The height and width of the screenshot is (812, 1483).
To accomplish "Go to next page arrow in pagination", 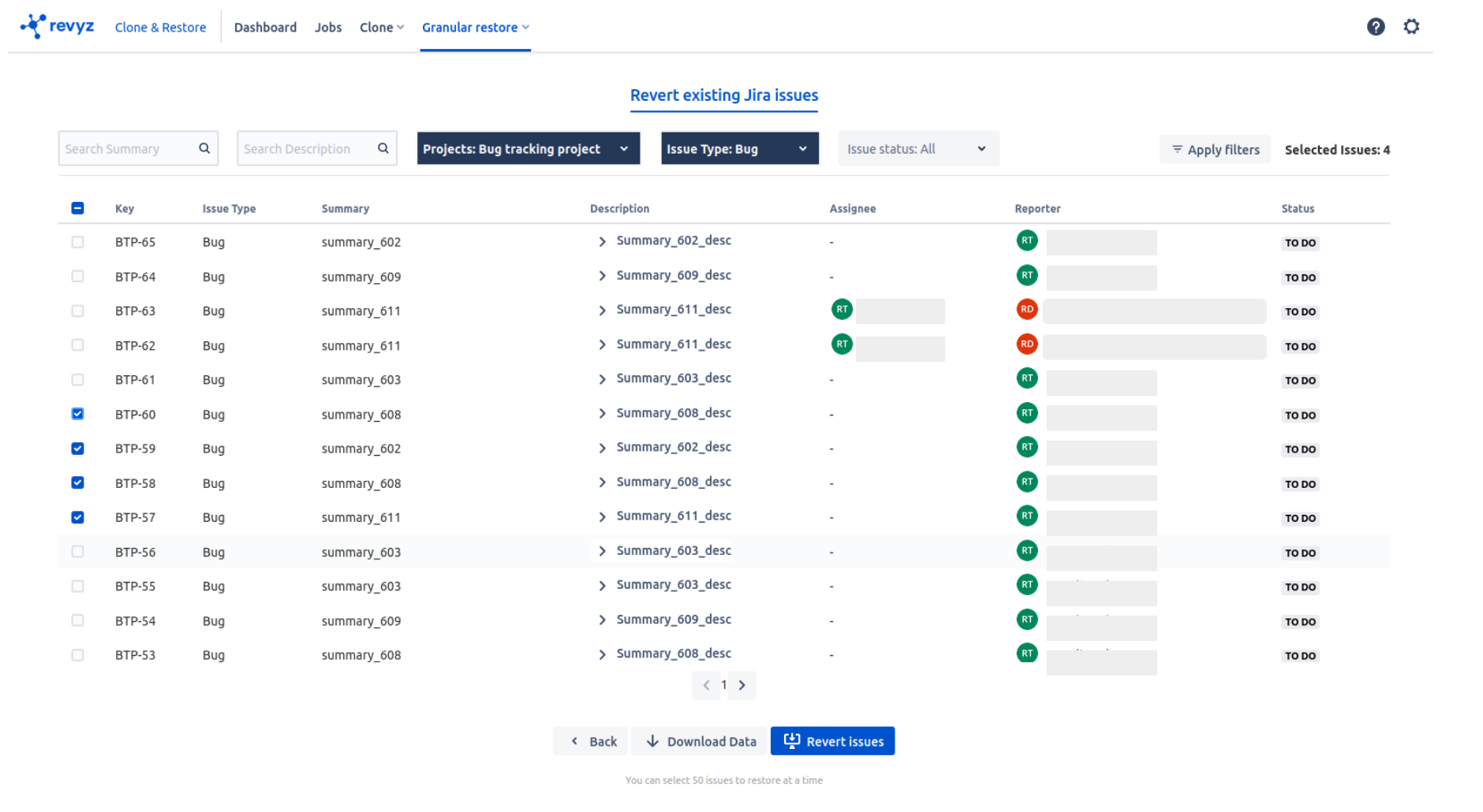I will [742, 685].
